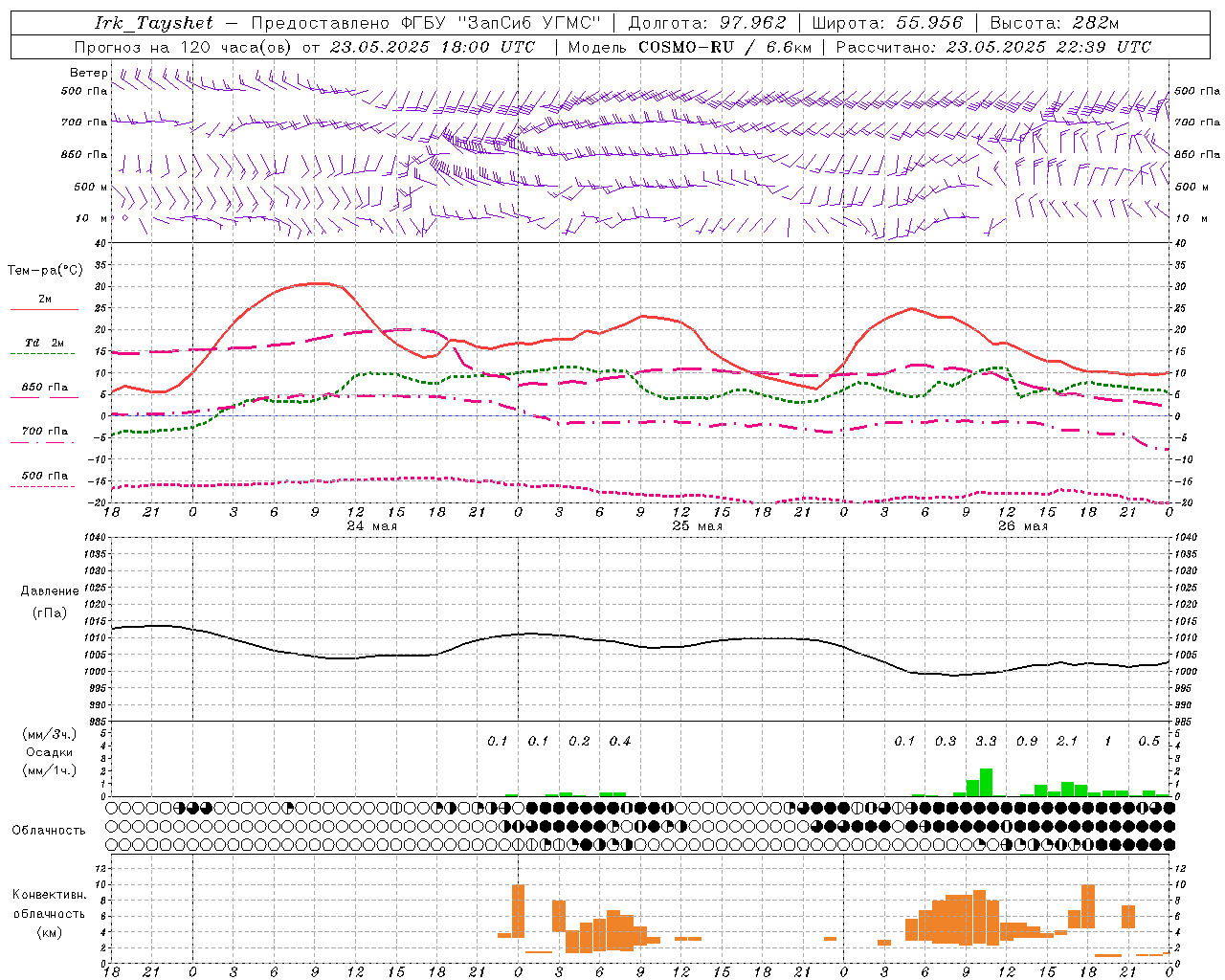Click the longitude value 'Долгота: 97.962'
Screen dimensions: 1225x980
click(x=706, y=23)
